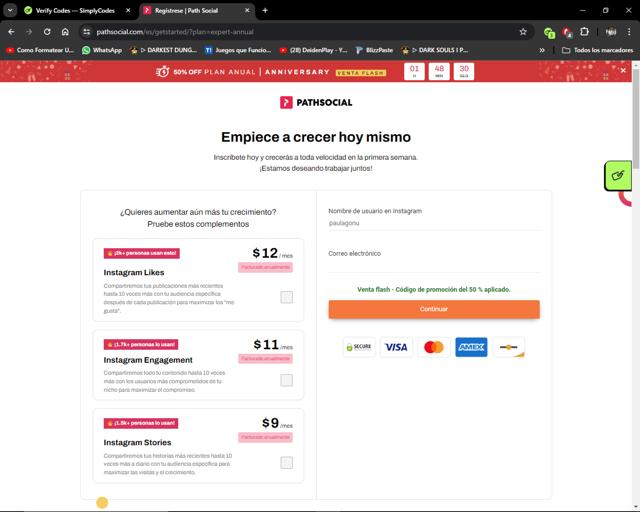The image size is (640, 512).
Task: Switch to Regístrese Path Social tab
Action: click(x=197, y=11)
